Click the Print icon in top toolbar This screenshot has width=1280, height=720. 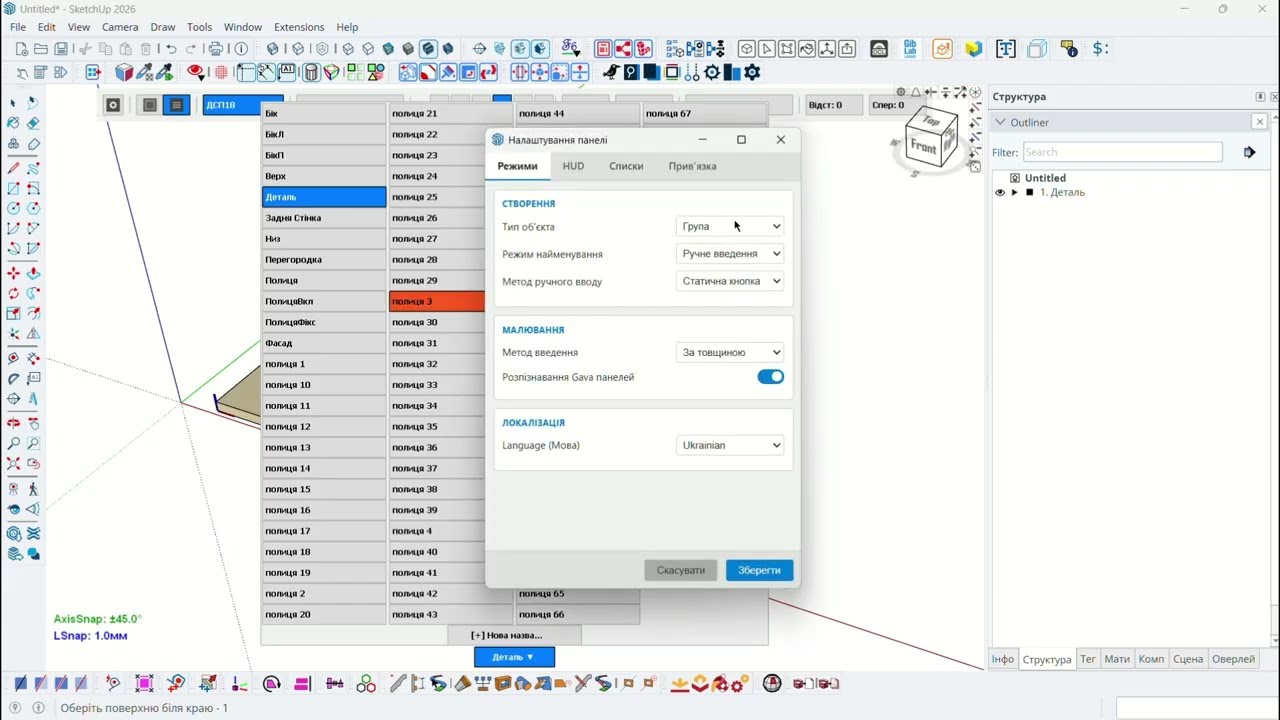pos(216,49)
